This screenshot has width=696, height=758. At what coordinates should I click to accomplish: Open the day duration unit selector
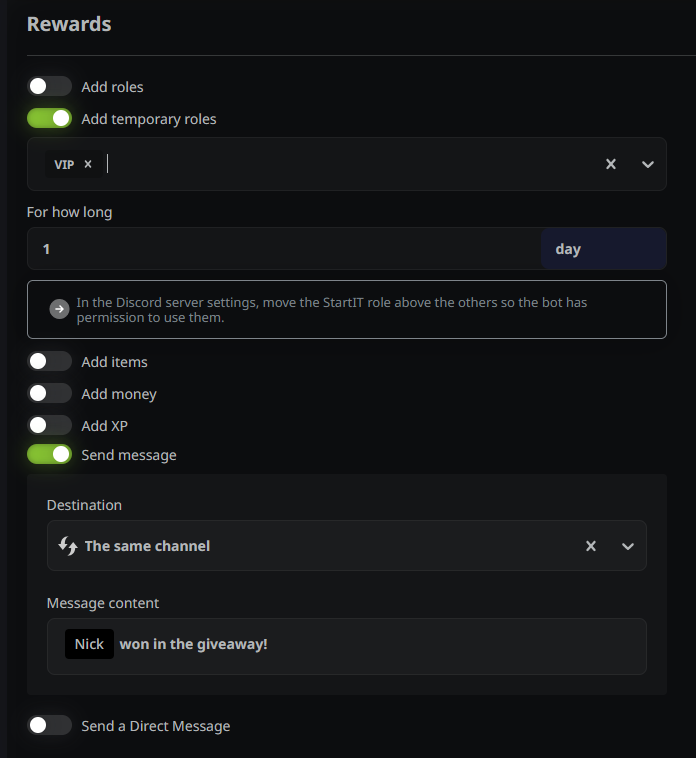click(x=603, y=249)
